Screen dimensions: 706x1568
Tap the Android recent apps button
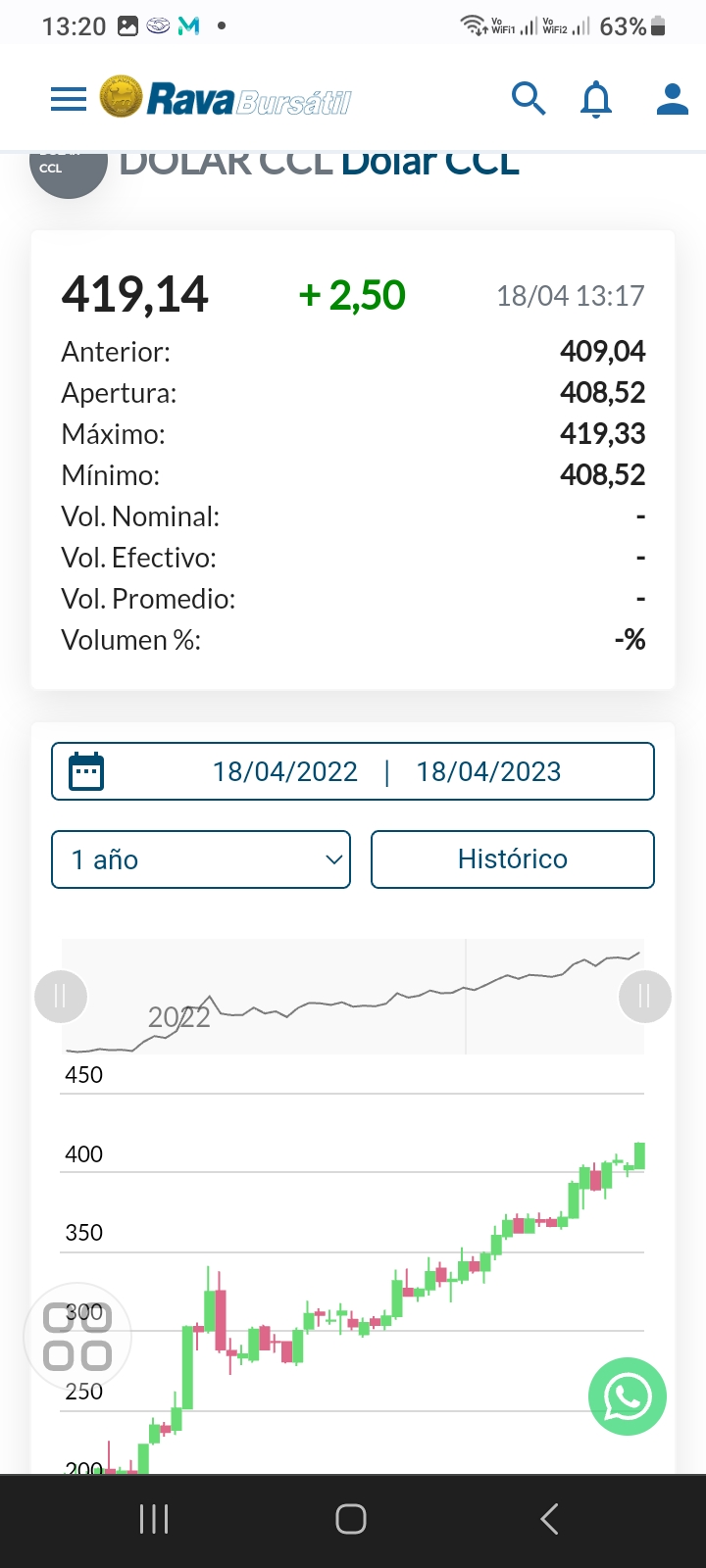tap(154, 1519)
